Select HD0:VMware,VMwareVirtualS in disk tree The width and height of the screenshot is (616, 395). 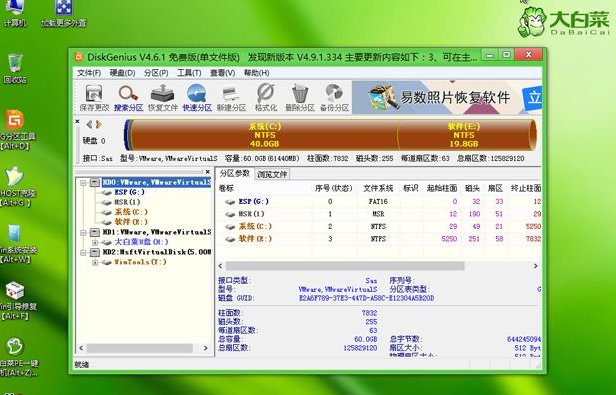[x=157, y=182]
